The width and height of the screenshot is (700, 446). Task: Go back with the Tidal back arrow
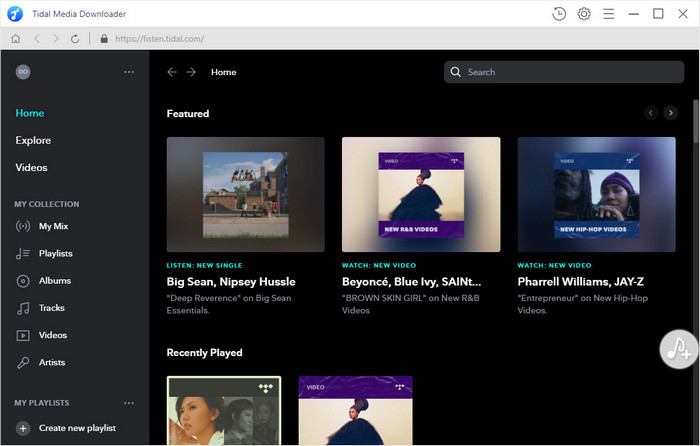pyautogui.click(x=172, y=72)
